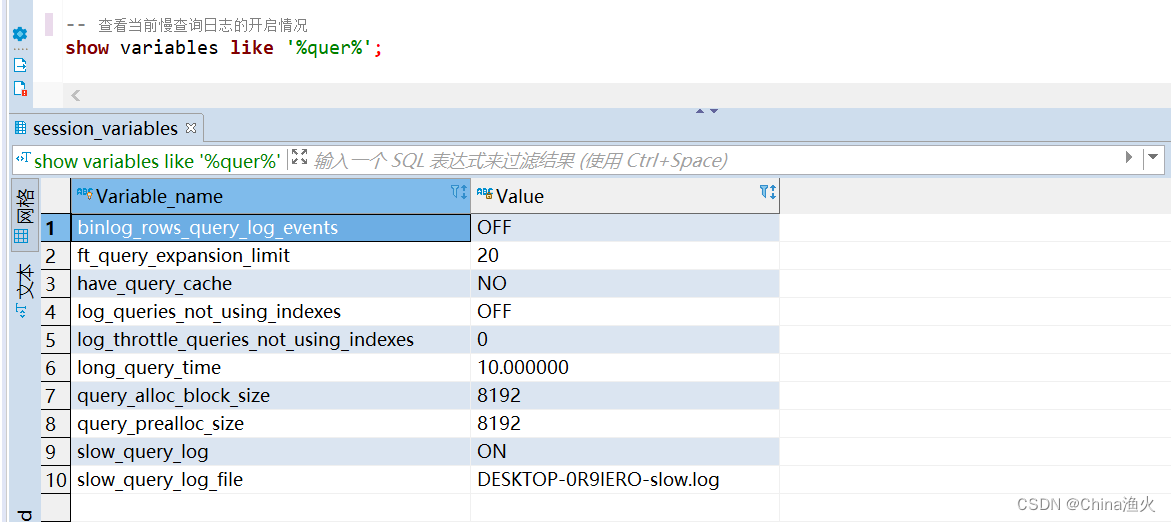The image size is (1171, 522).
Task: Click the OFF value of binlog_rows_query_log_events
Action: (494, 228)
